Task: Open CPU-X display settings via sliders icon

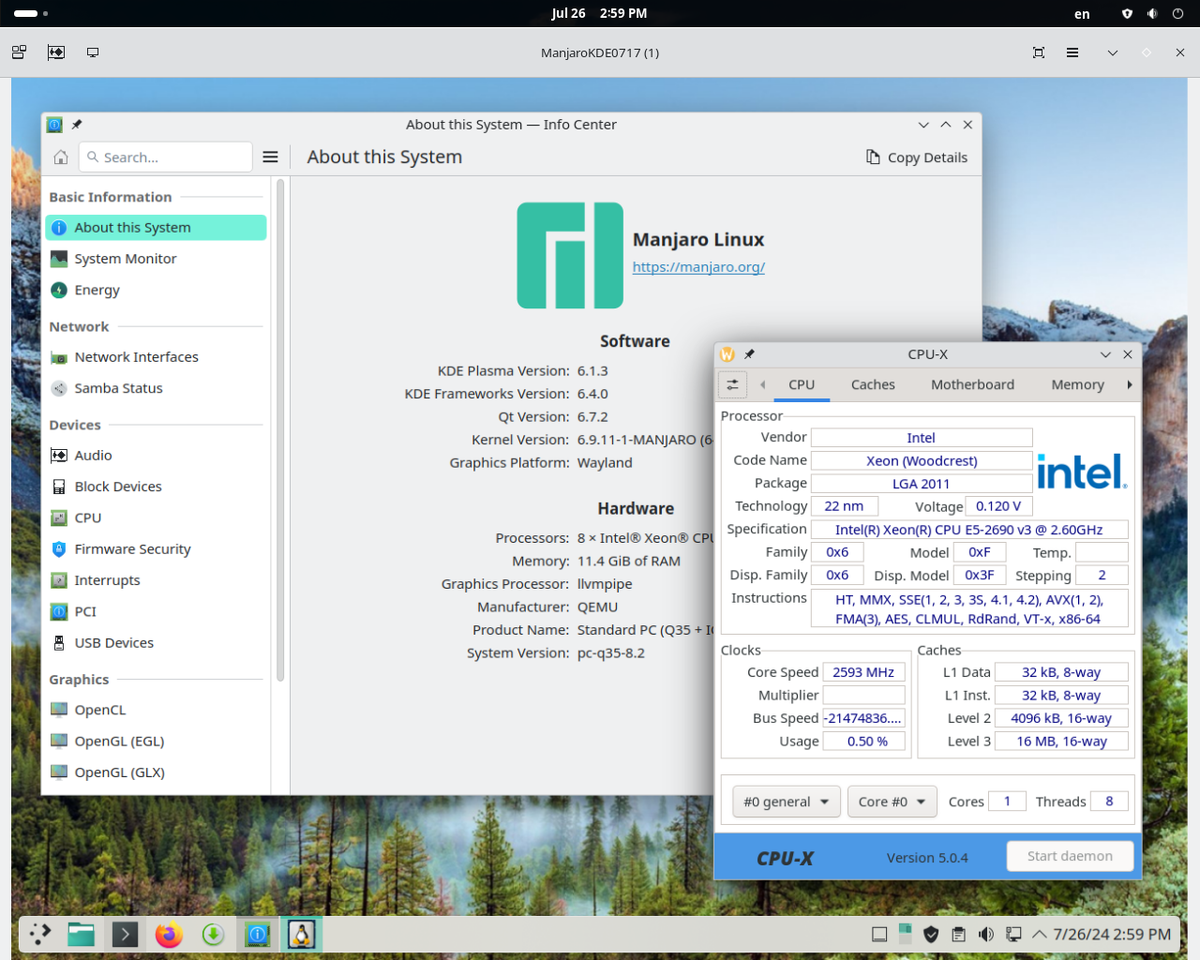Action: pyautogui.click(x=731, y=384)
